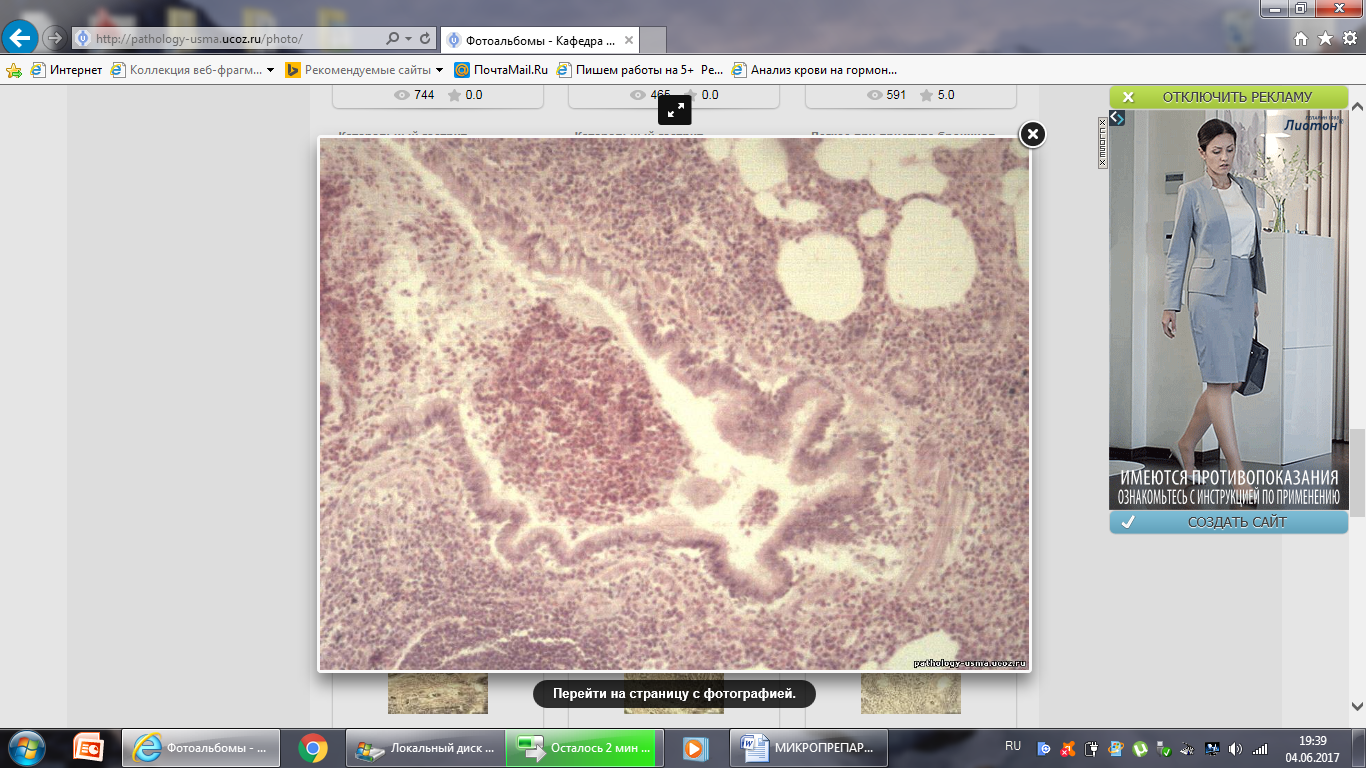This screenshot has width=1366, height=768.
Task: Click the 744 views eye icon
Action: [x=402, y=95]
